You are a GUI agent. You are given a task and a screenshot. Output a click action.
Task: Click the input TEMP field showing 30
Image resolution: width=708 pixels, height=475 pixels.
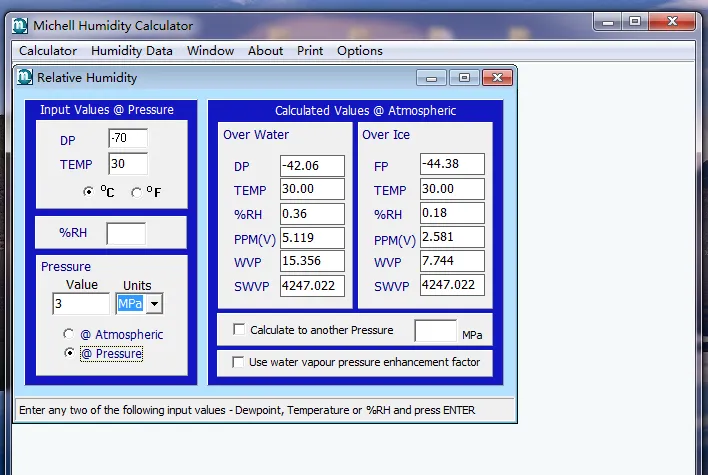(128, 164)
